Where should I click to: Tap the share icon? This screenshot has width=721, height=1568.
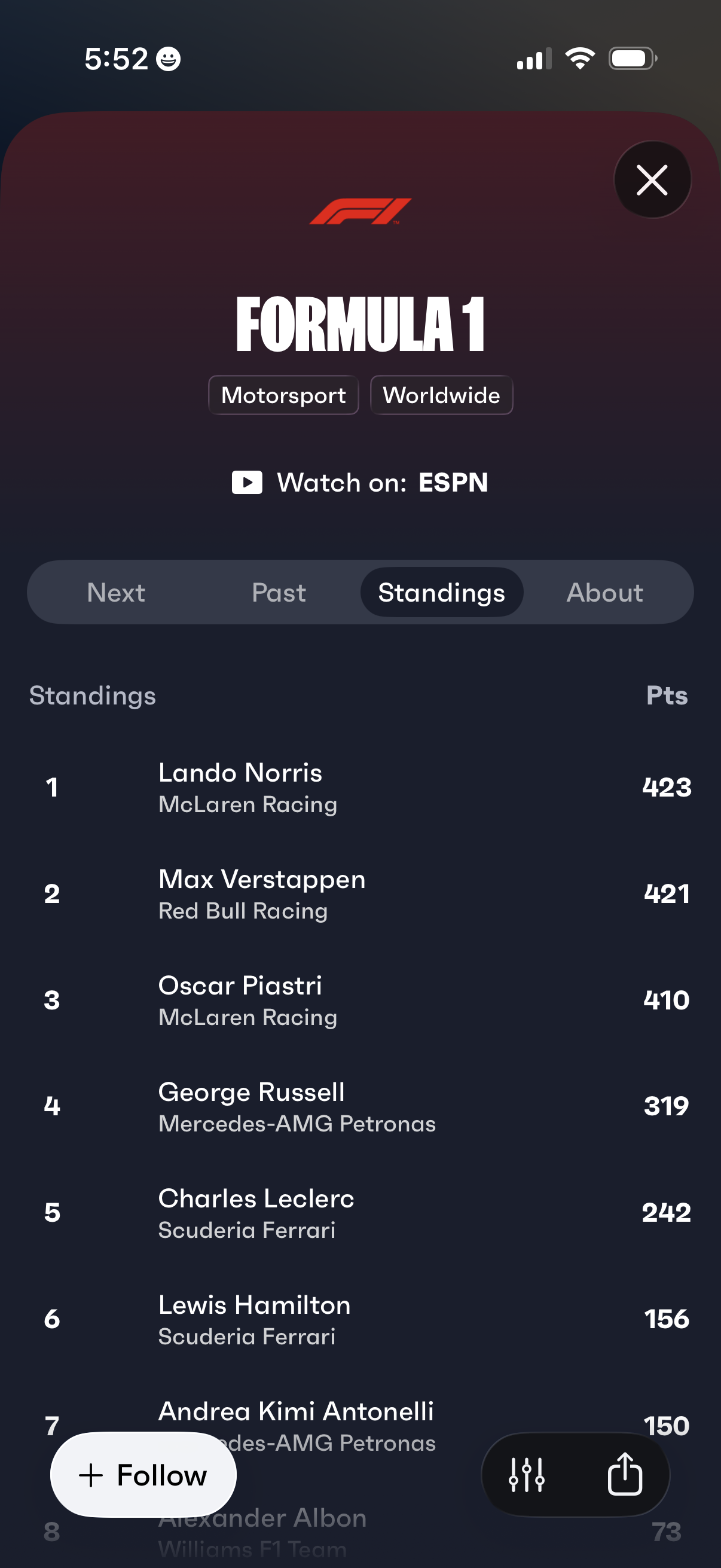tap(624, 1474)
